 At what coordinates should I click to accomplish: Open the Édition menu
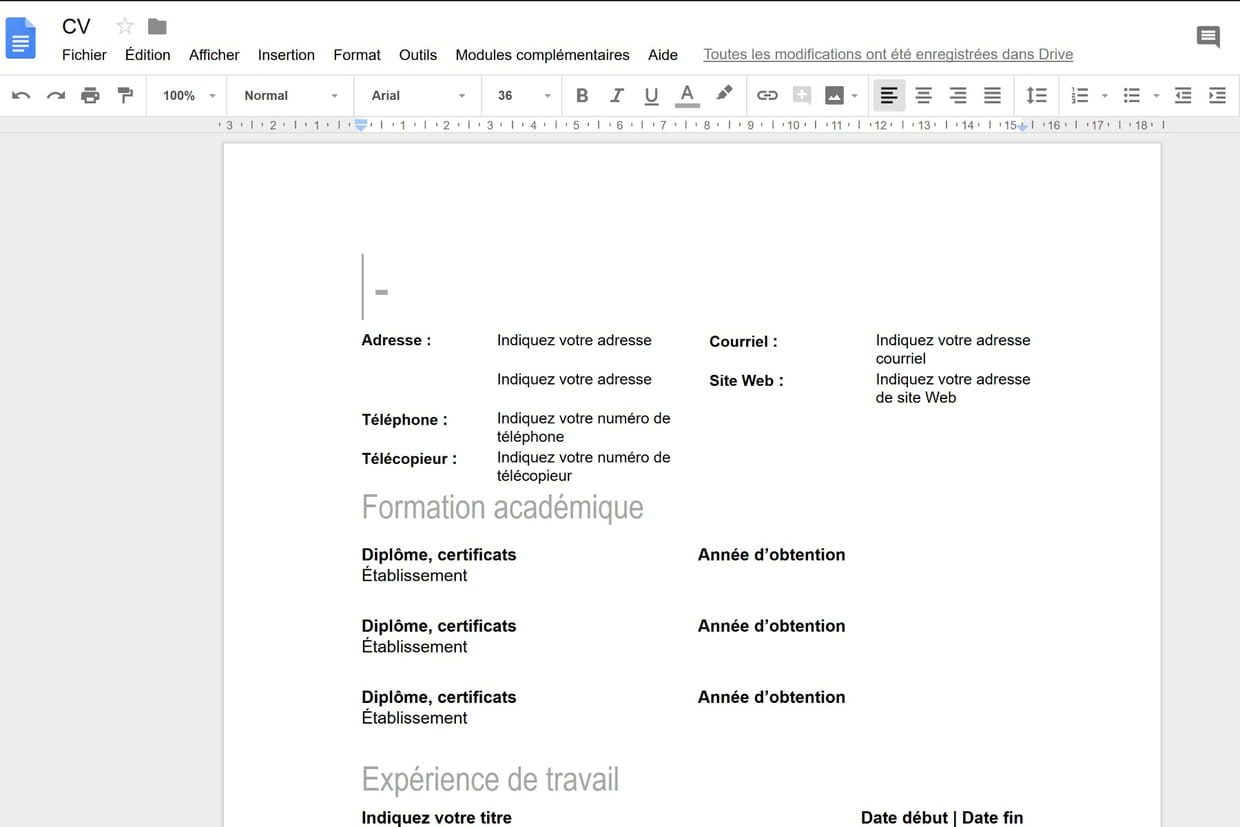click(x=148, y=55)
